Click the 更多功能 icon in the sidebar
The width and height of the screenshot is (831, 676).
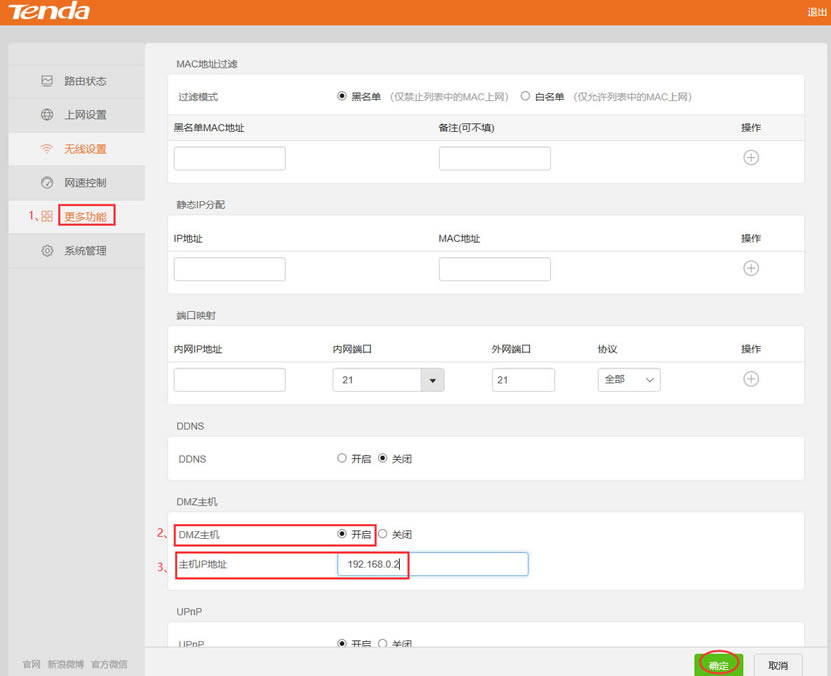46,215
